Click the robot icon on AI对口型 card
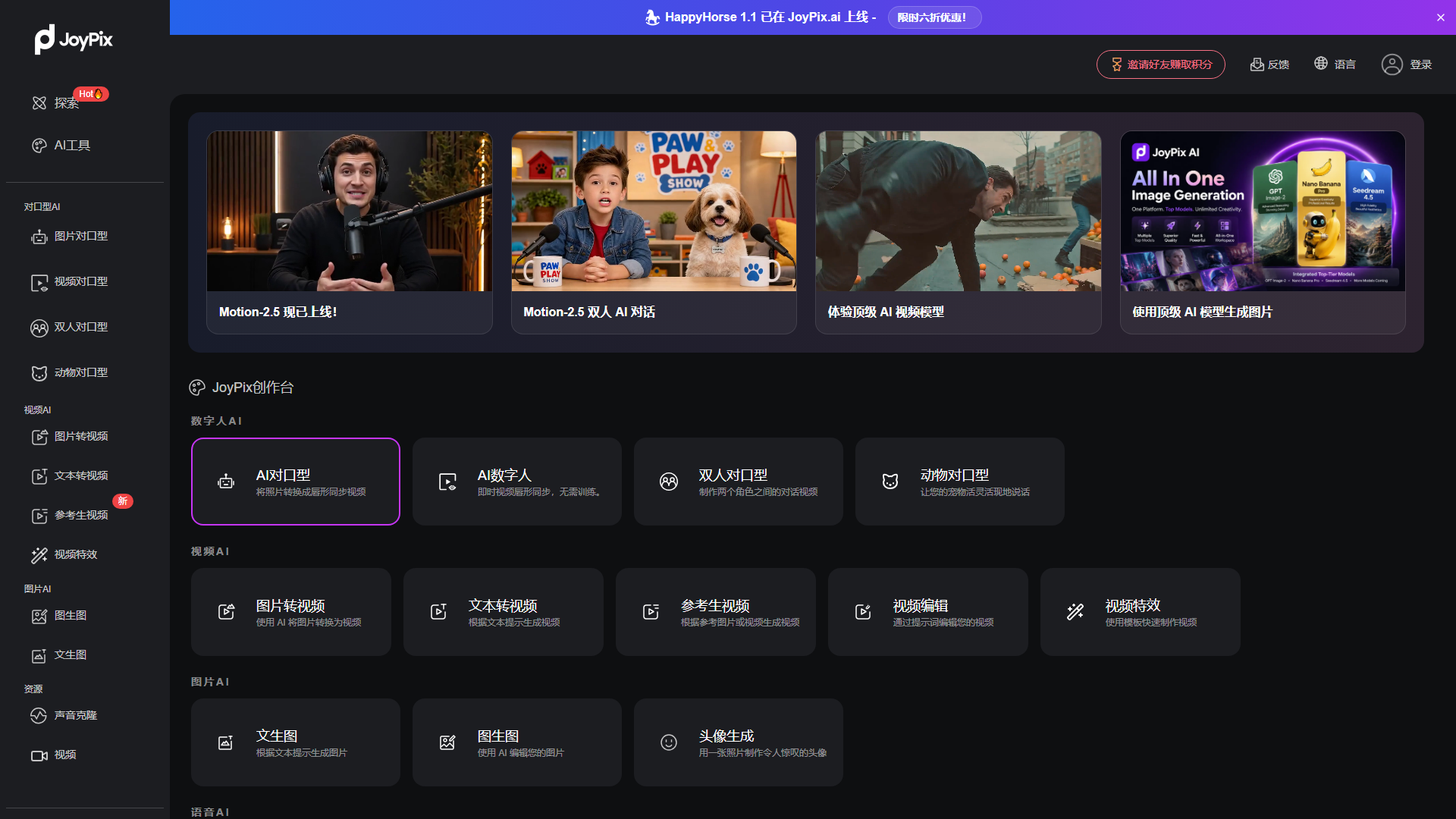 pyautogui.click(x=226, y=482)
